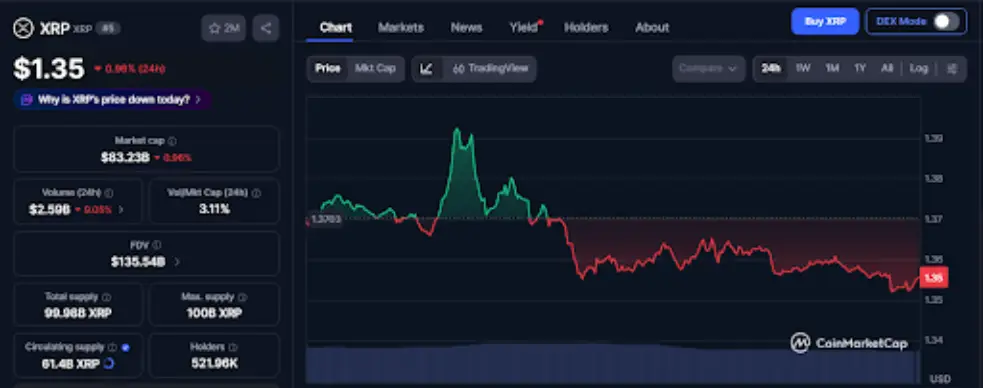Click the $83.23B market cap value

point(125,158)
